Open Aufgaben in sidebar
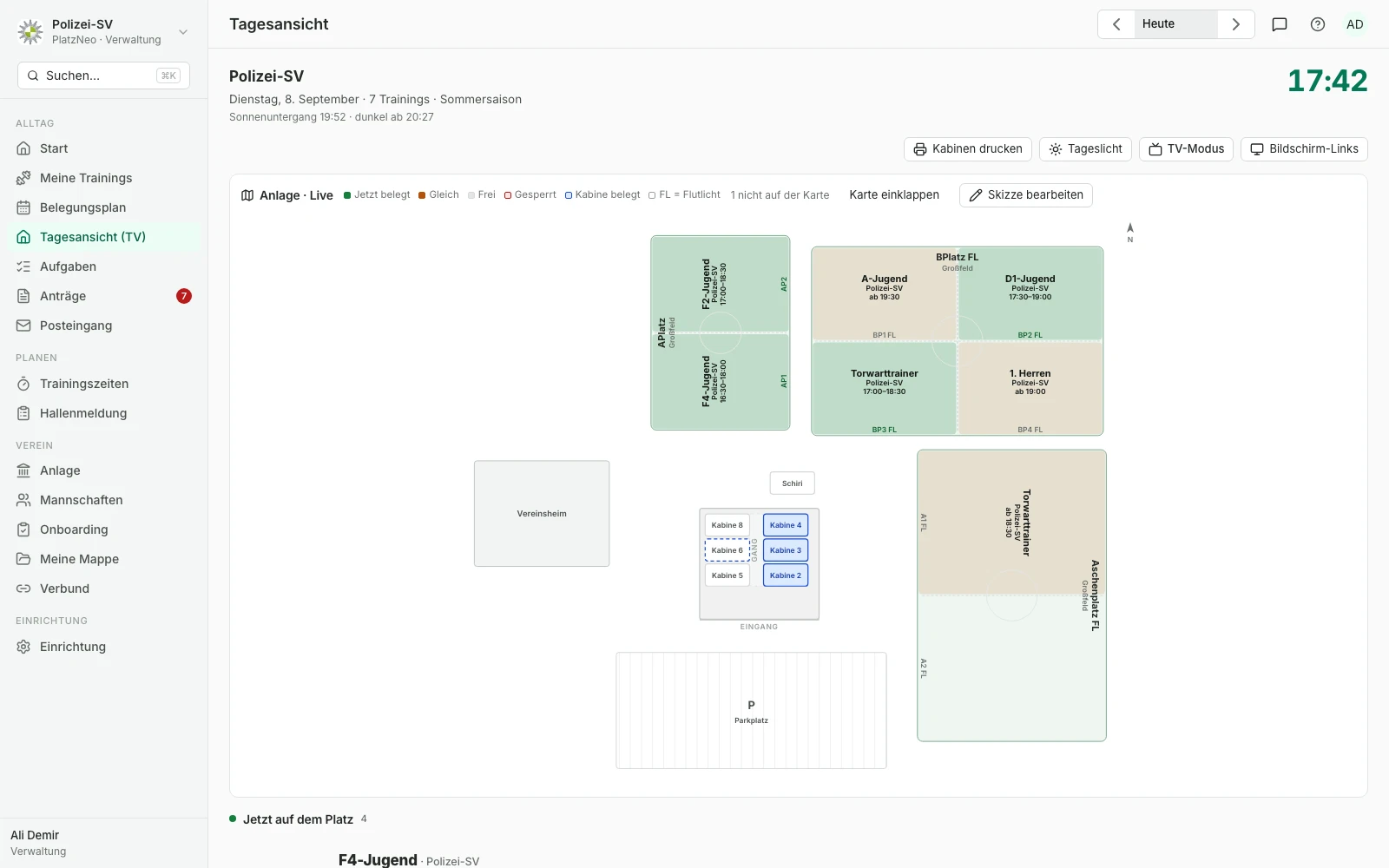 104,266
